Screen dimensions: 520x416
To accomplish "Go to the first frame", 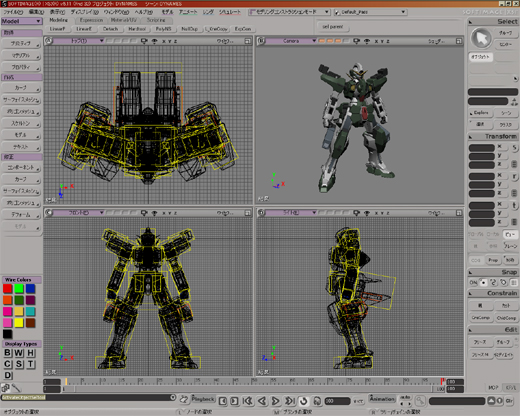I will pyautogui.click(x=248, y=401).
